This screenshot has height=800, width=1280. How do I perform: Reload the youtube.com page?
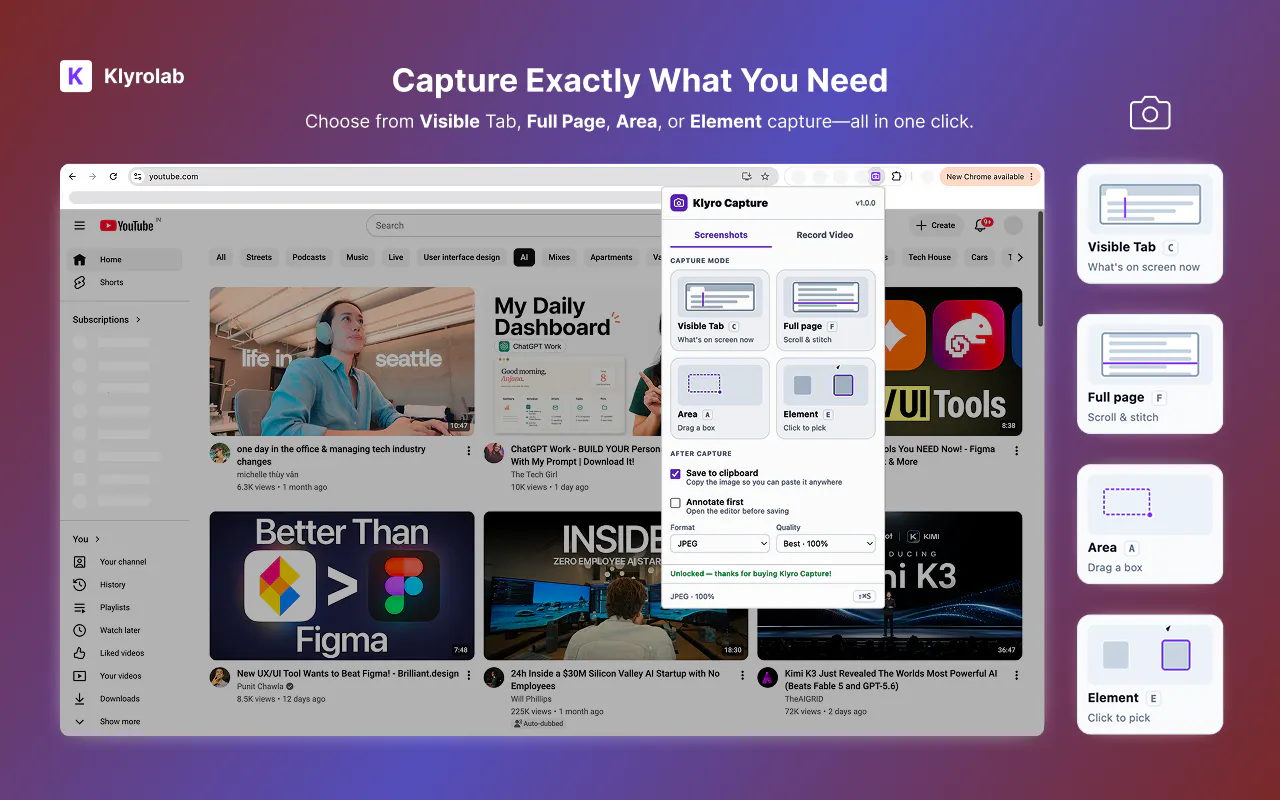tap(114, 176)
